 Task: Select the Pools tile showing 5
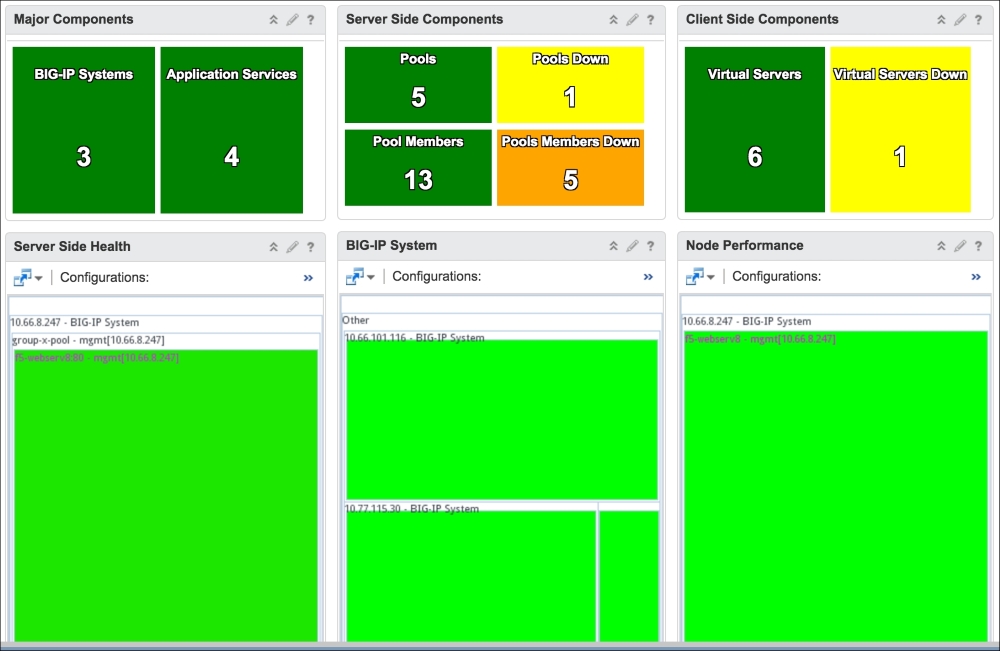pos(418,85)
